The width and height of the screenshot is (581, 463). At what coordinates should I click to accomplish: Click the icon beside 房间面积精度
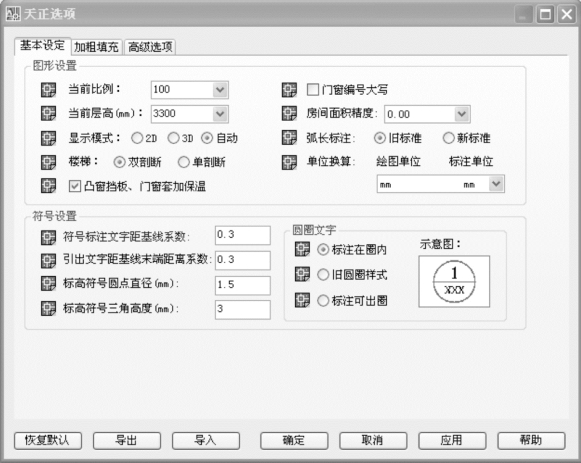289,114
